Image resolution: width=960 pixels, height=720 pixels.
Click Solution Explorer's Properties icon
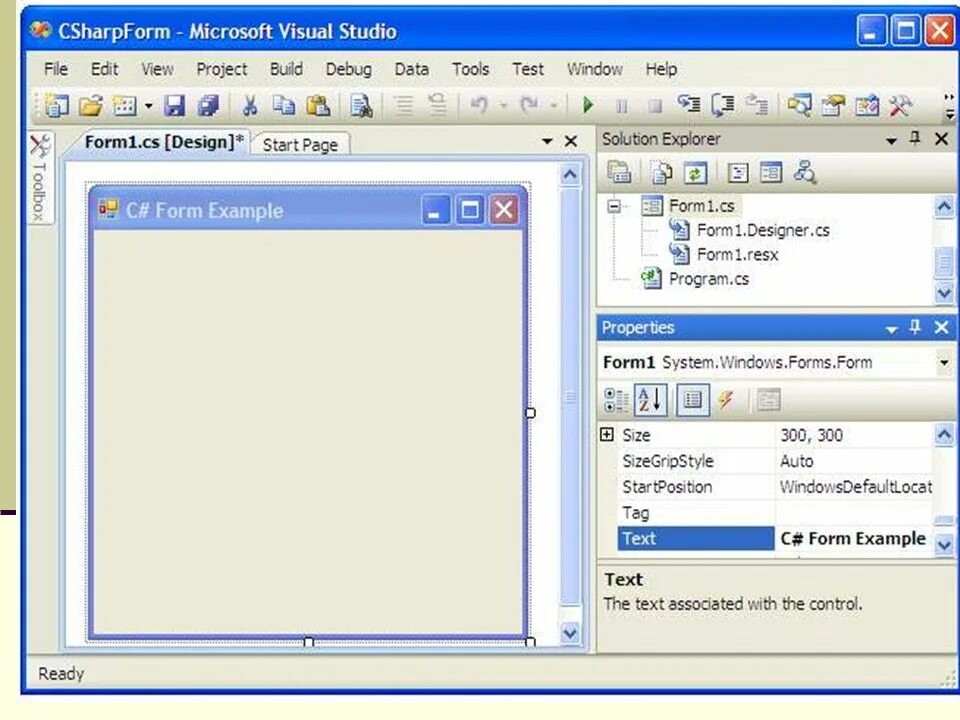tap(619, 173)
